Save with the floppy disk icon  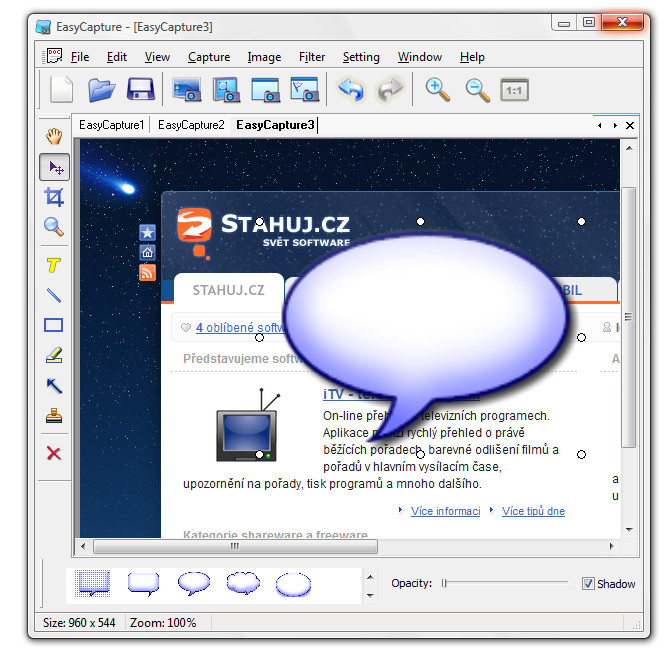(141, 90)
